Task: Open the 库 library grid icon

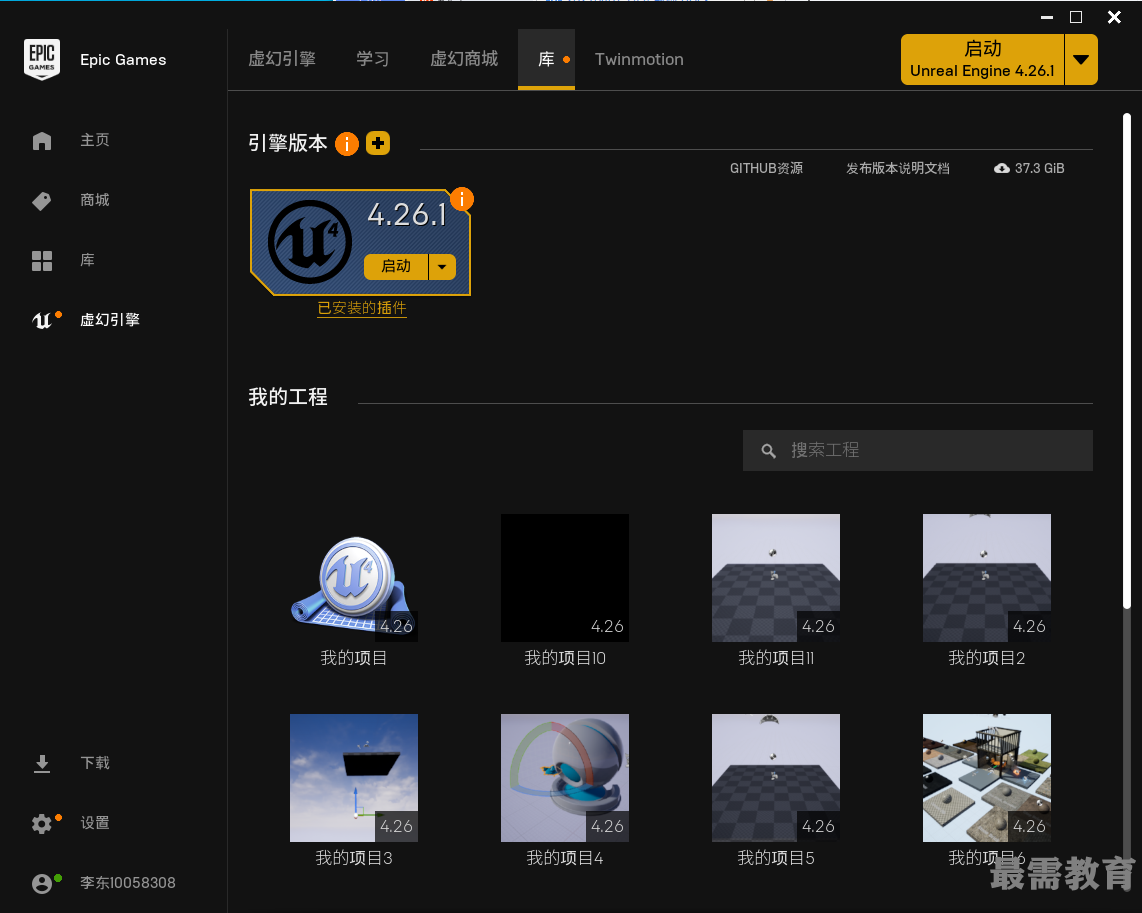Action: (x=42, y=261)
